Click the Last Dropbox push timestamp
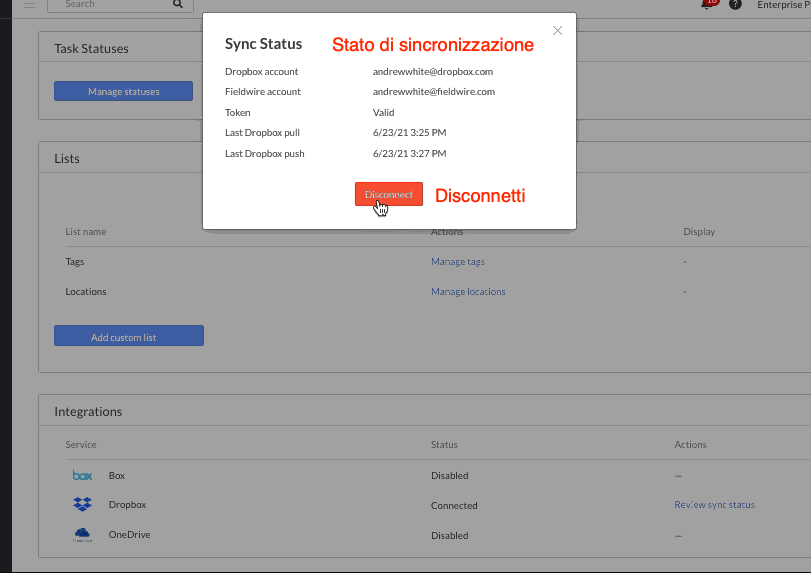 pos(409,154)
